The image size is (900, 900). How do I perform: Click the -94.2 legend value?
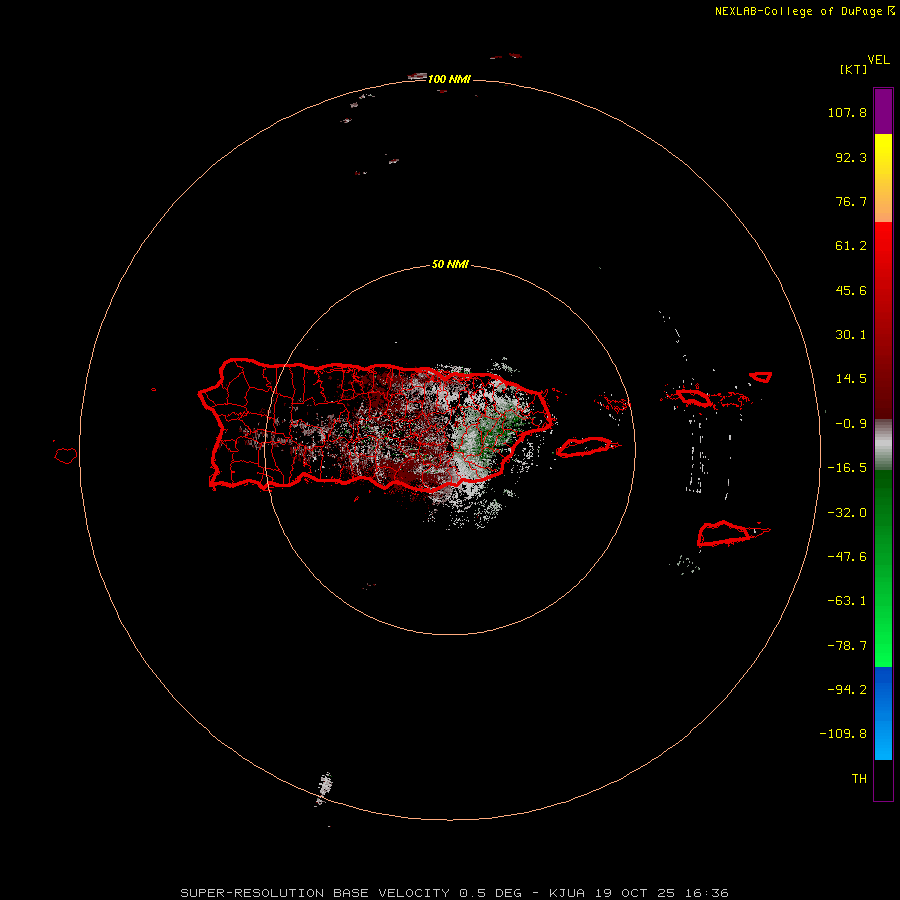pyautogui.click(x=847, y=690)
